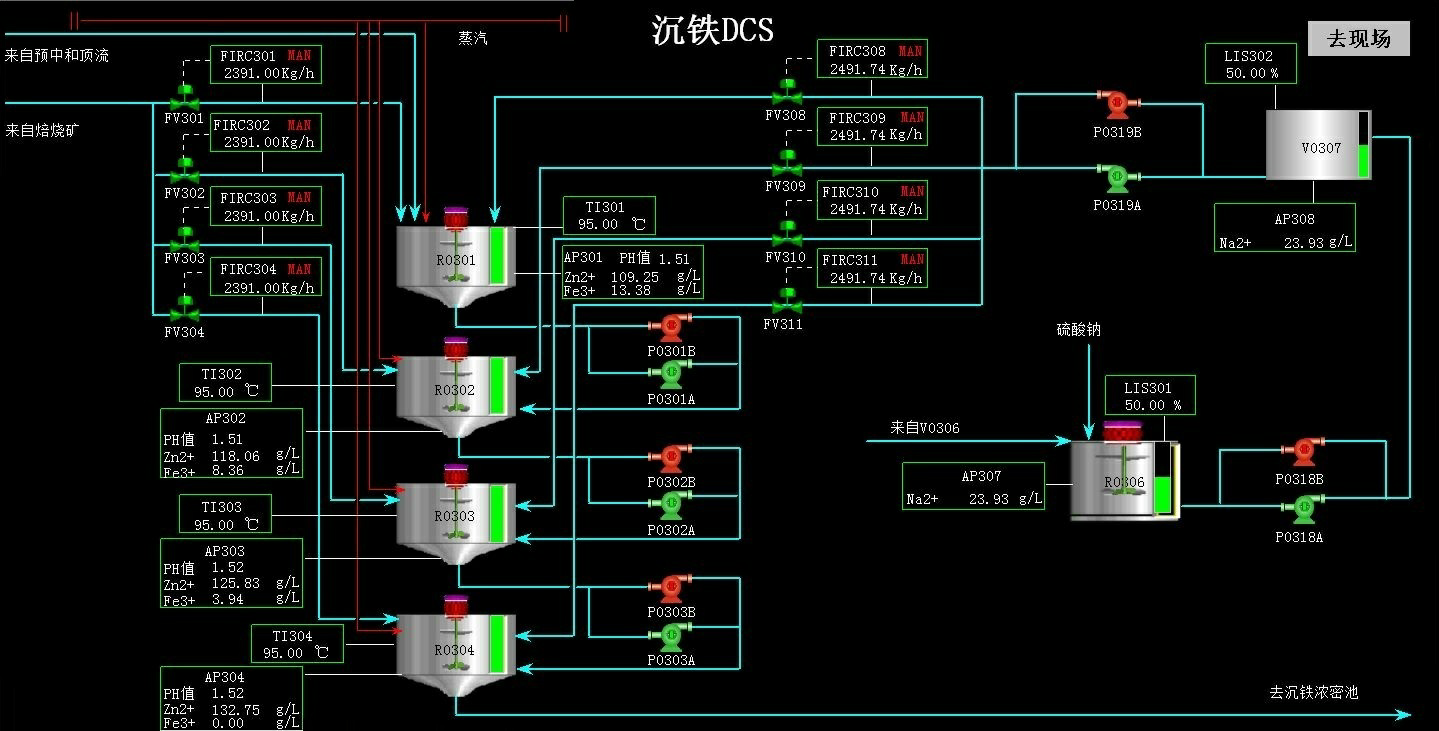Click the MAN mode indicator of FIRC301

coord(299,56)
